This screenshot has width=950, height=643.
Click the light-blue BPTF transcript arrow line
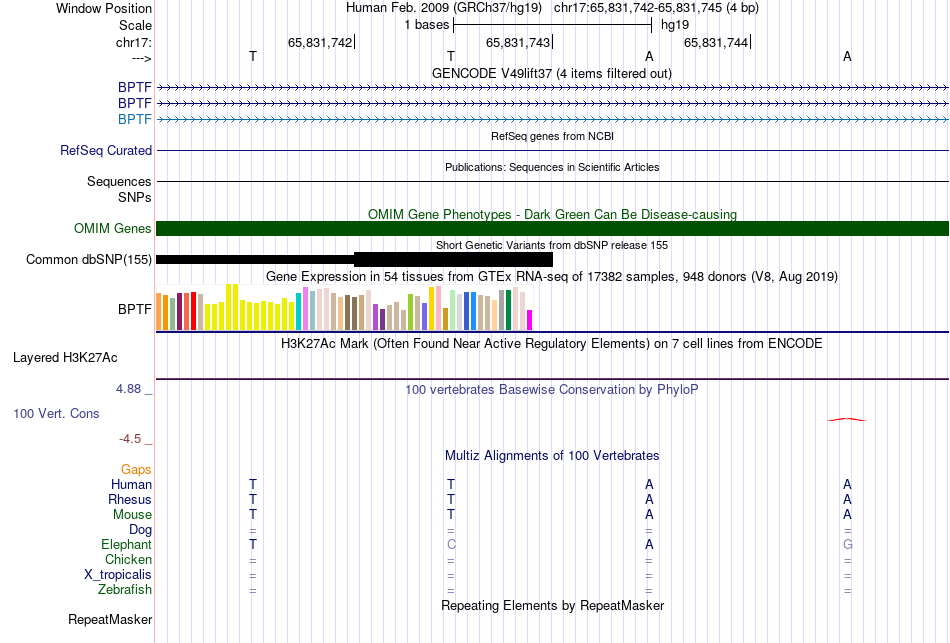(x=552, y=119)
